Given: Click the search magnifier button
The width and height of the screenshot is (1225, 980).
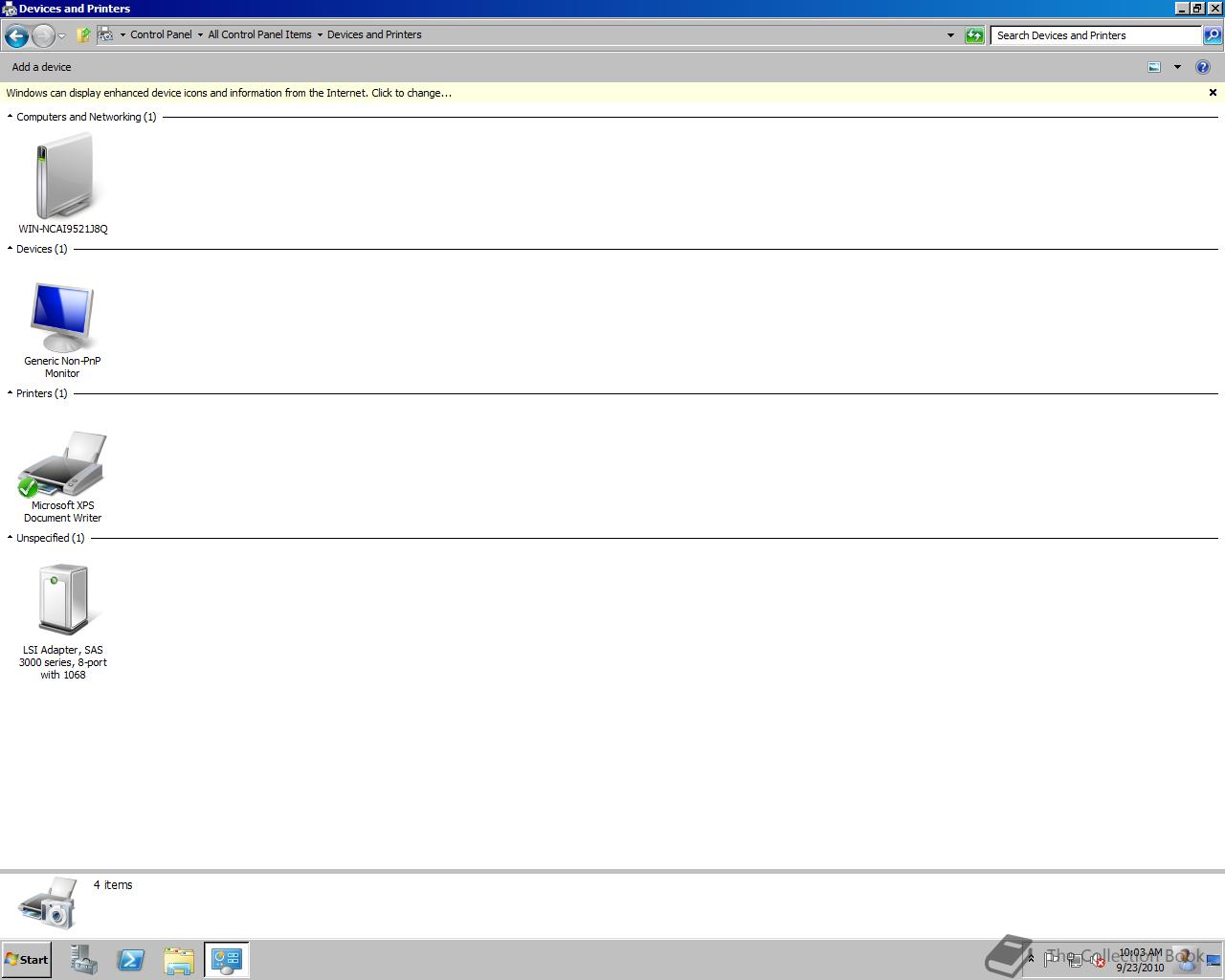Looking at the screenshot, I should coord(1212,35).
